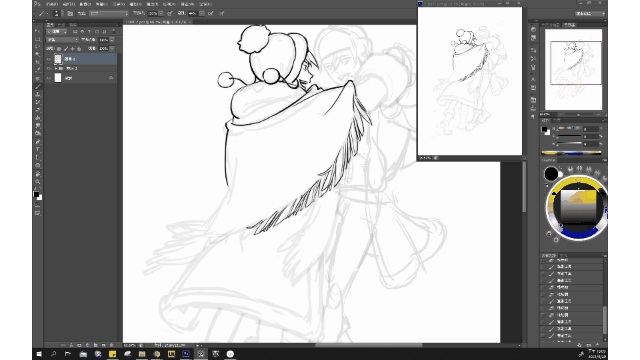Click lock position icon in Layers

tap(73, 49)
